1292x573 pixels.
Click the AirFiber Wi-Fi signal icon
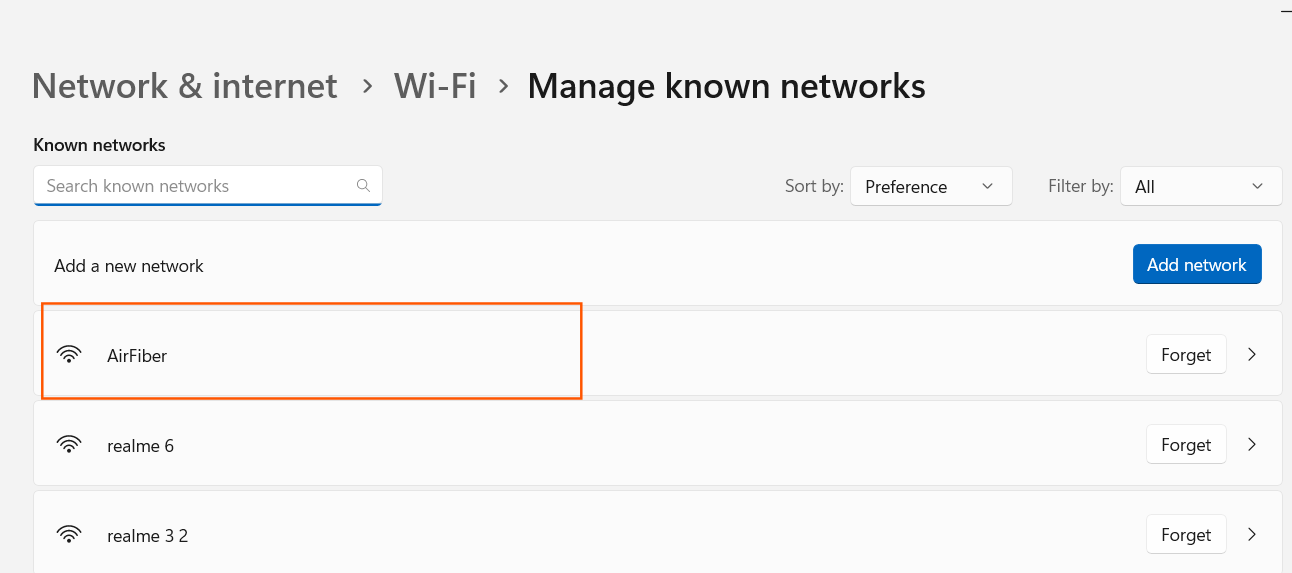(69, 354)
